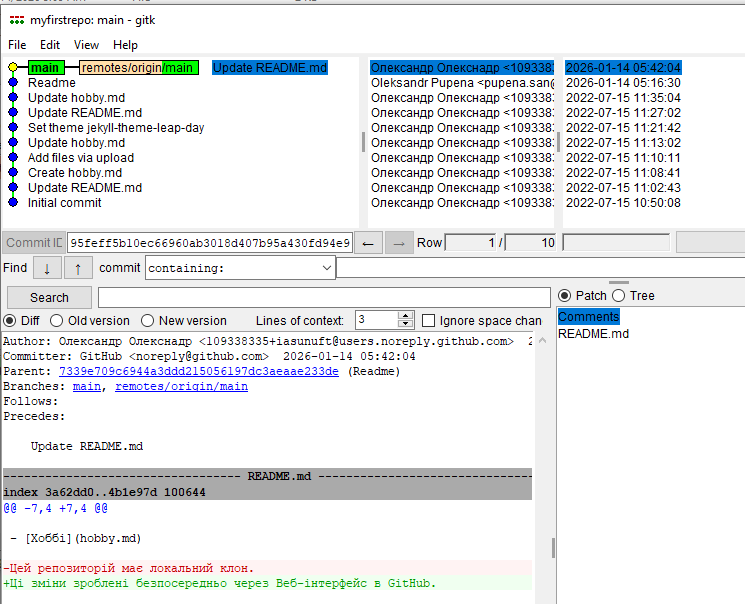This screenshot has height=604, width=745.
Task: Click the green main branch label
Action: pyautogui.click(x=46, y=68)
